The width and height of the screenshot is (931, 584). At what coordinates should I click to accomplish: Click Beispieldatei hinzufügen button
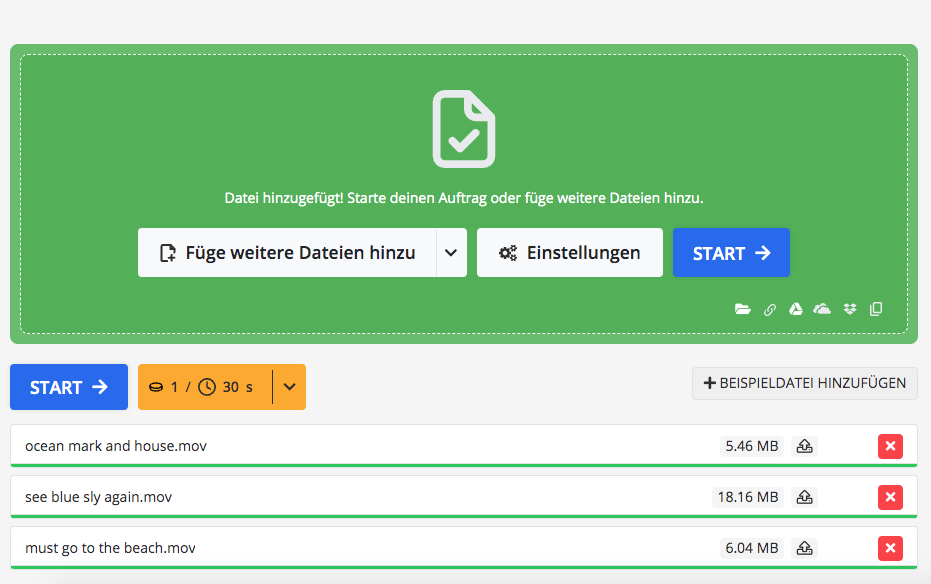[804, 383]
